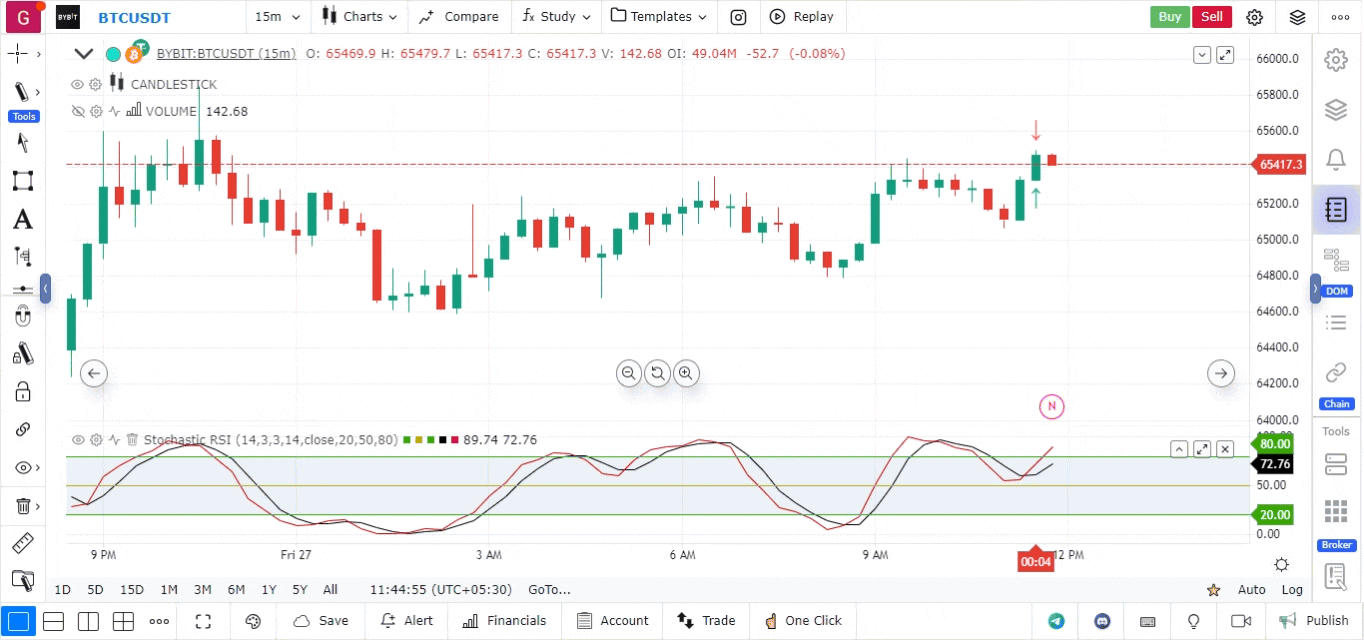Screen dimensions: 1364x640
Task: Reset chart zoom with the refresh magnifier
Action: pyautogui.click(x=657, y=374)
